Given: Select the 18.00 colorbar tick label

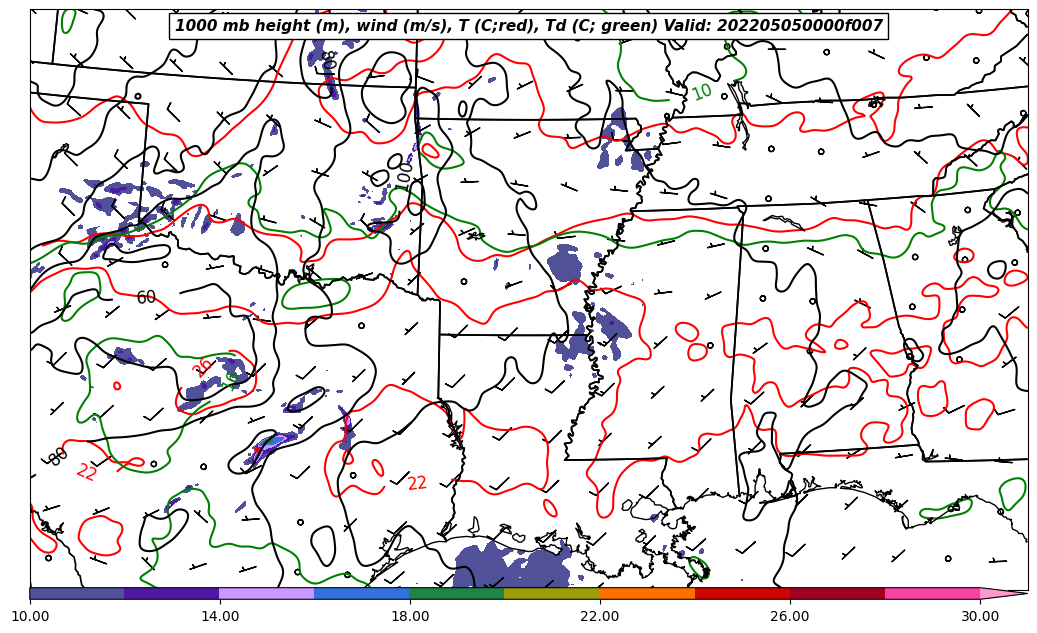Looking at the screenshot, I should pyautogui.click(x=410, y=616).
